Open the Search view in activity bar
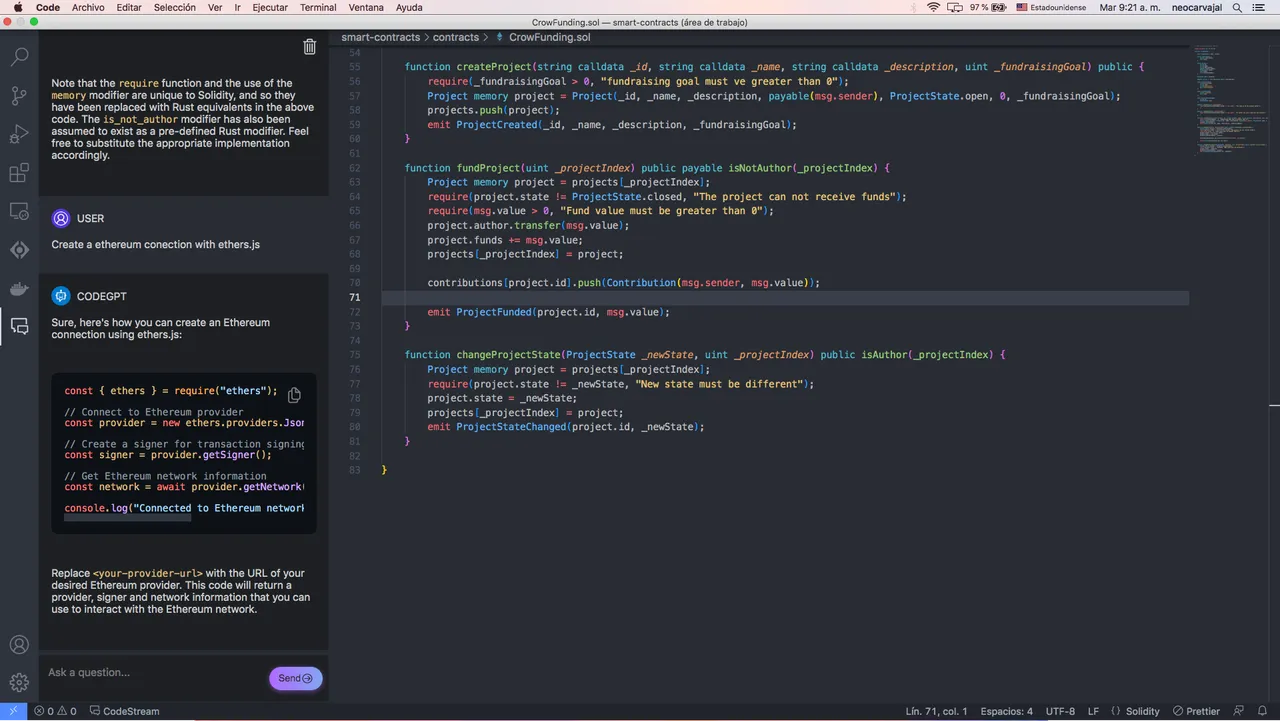 pyautogui.click(x=19, y=57)
